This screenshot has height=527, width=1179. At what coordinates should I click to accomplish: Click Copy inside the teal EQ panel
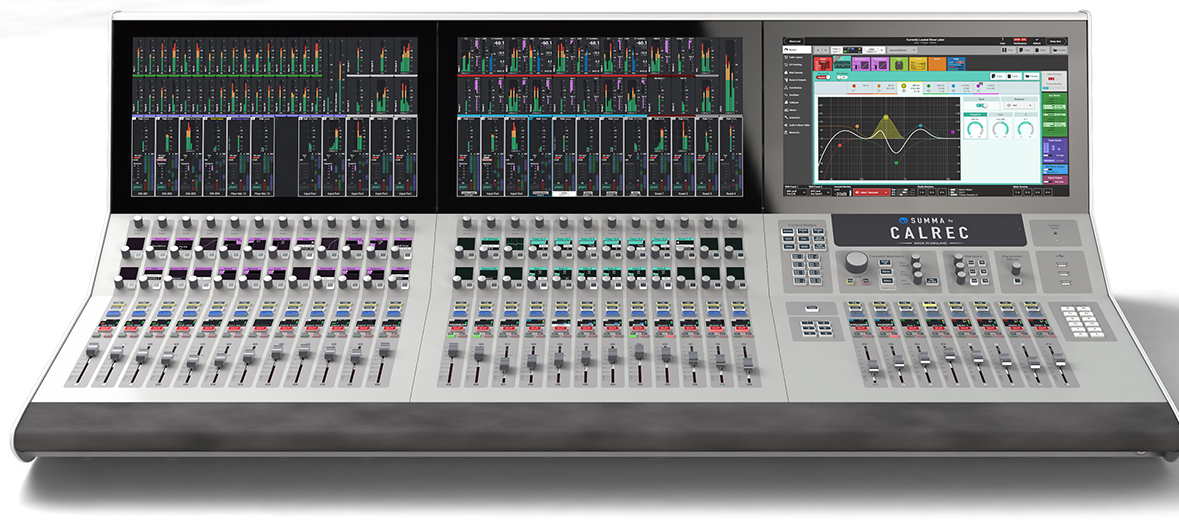coord(998,76)
